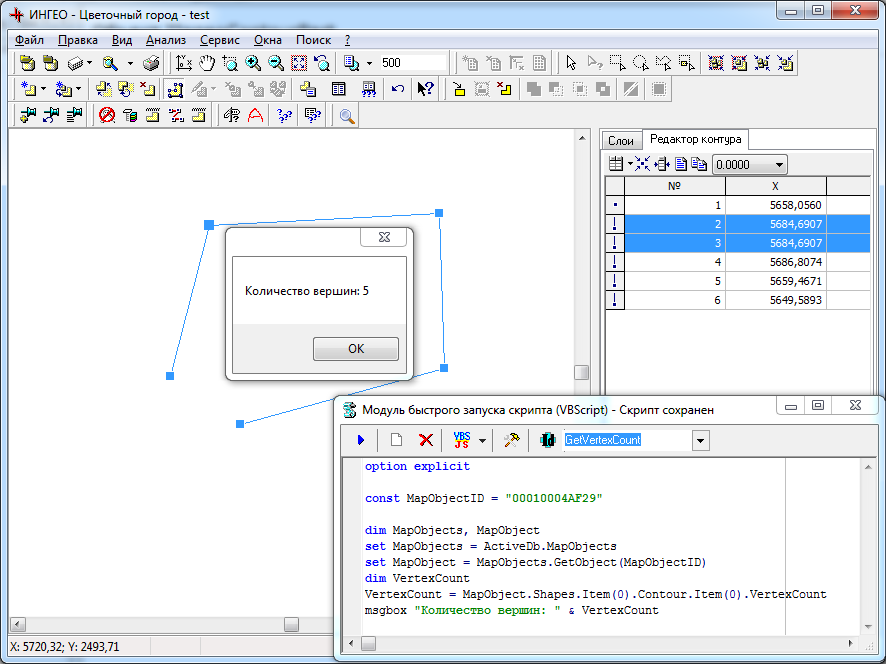Open the script name GetVertexCount dropdown
This screenshot has width=886, height=664.
click(x=700, y=440)
